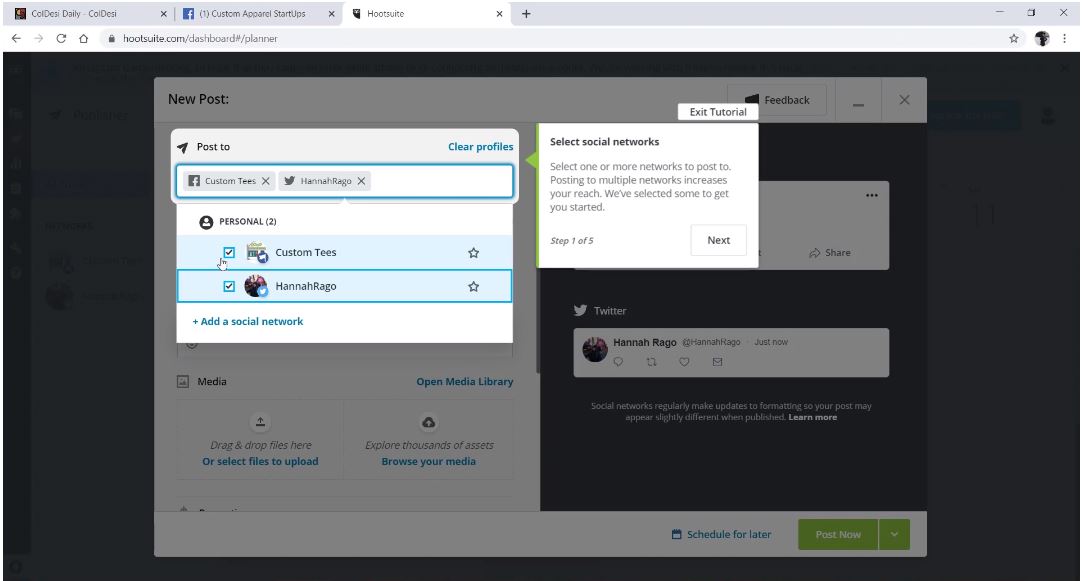Click the browser home icon
Screen dimensions: 1082x581
pyautogui.click(x=83, y=39)
